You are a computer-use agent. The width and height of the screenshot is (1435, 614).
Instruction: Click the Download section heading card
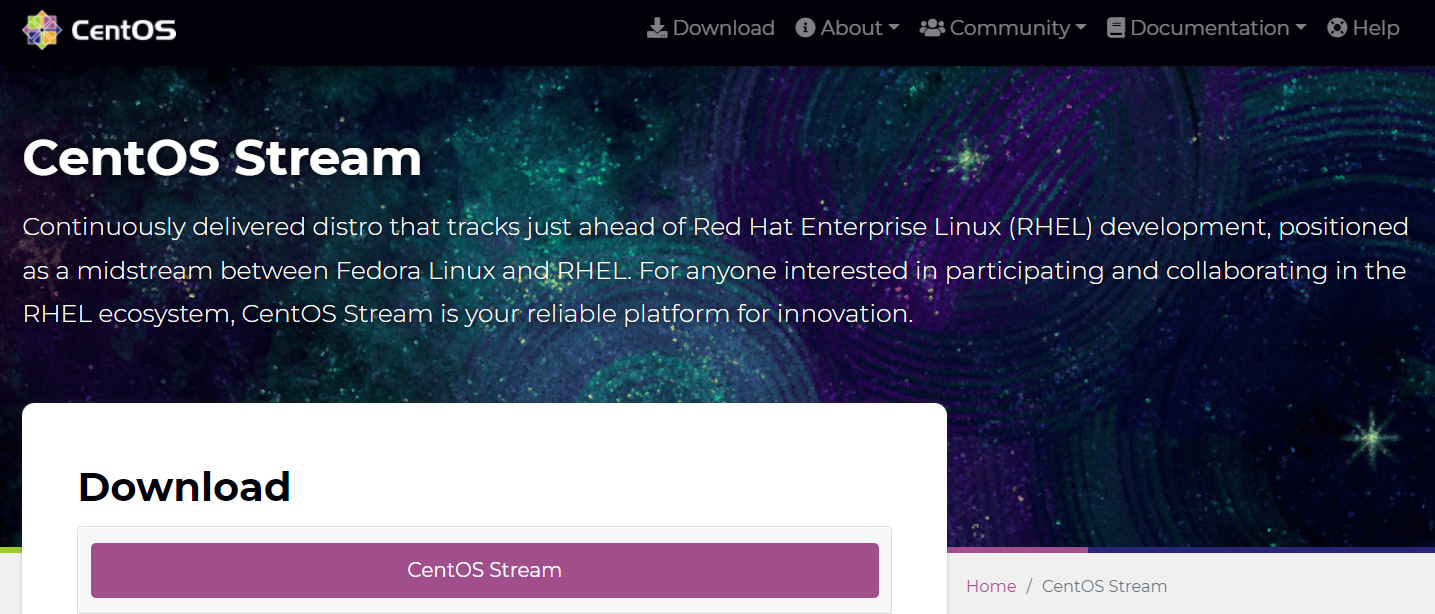click(x=184, y=487)
